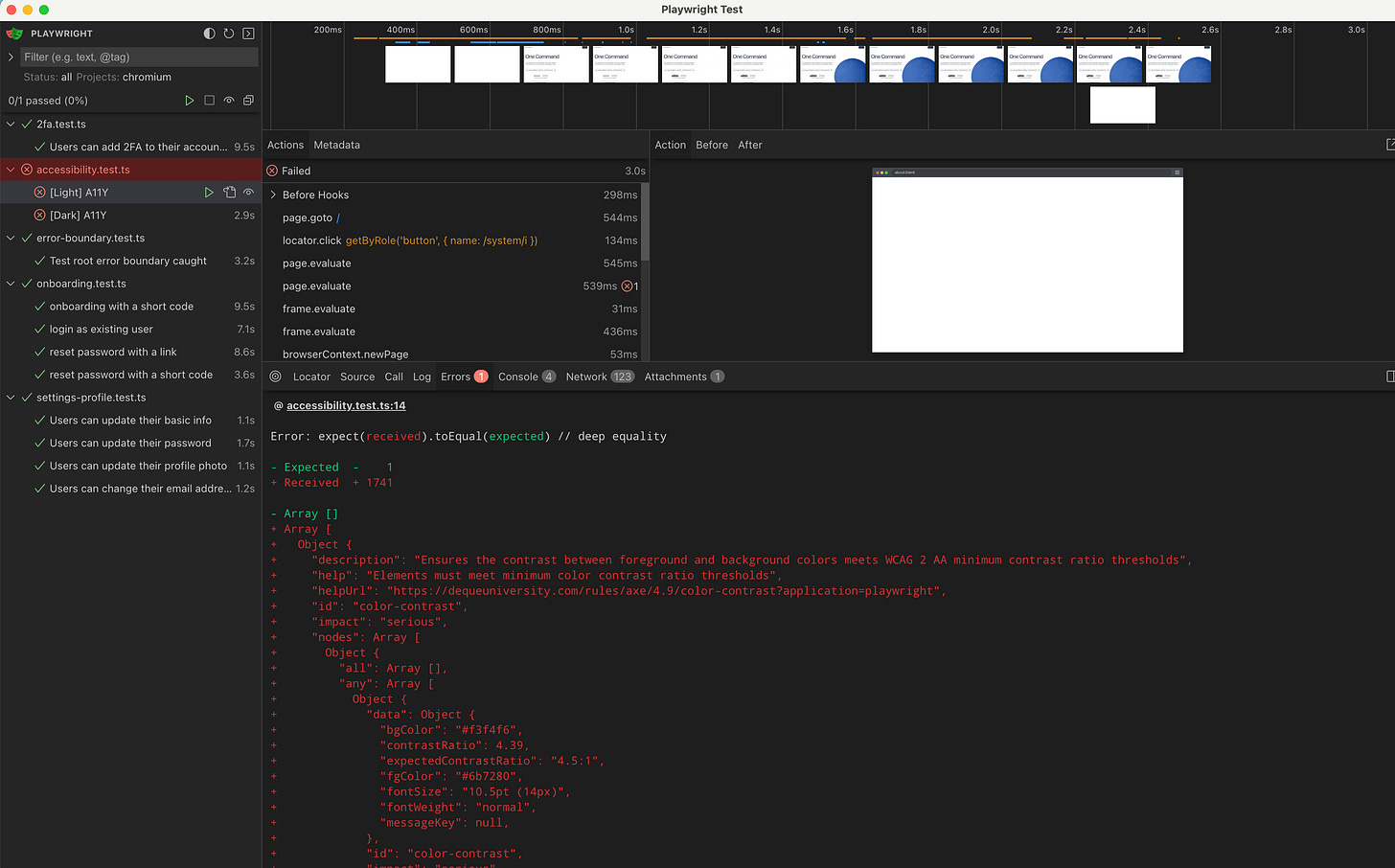Open the Before snapshot tab
Viewport: 1395px width, 868px height.
(712, 145)
